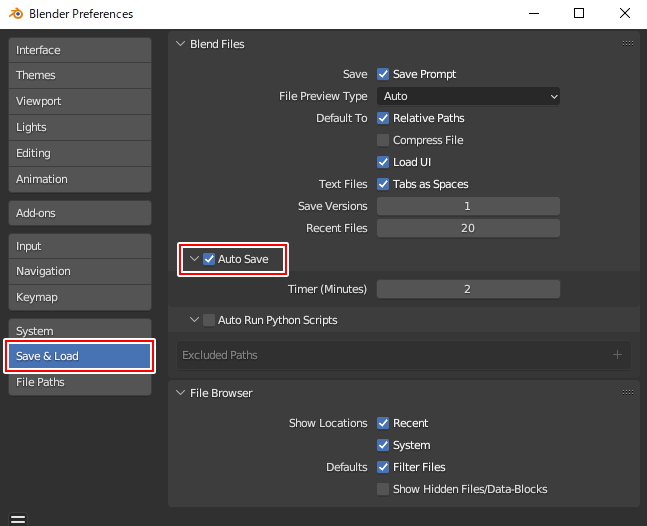Viewport: 647px width, 526px height.
Task: Toggle Show Hidden Files/Data-Blocks checkbox
Action: tap(383, 489)
